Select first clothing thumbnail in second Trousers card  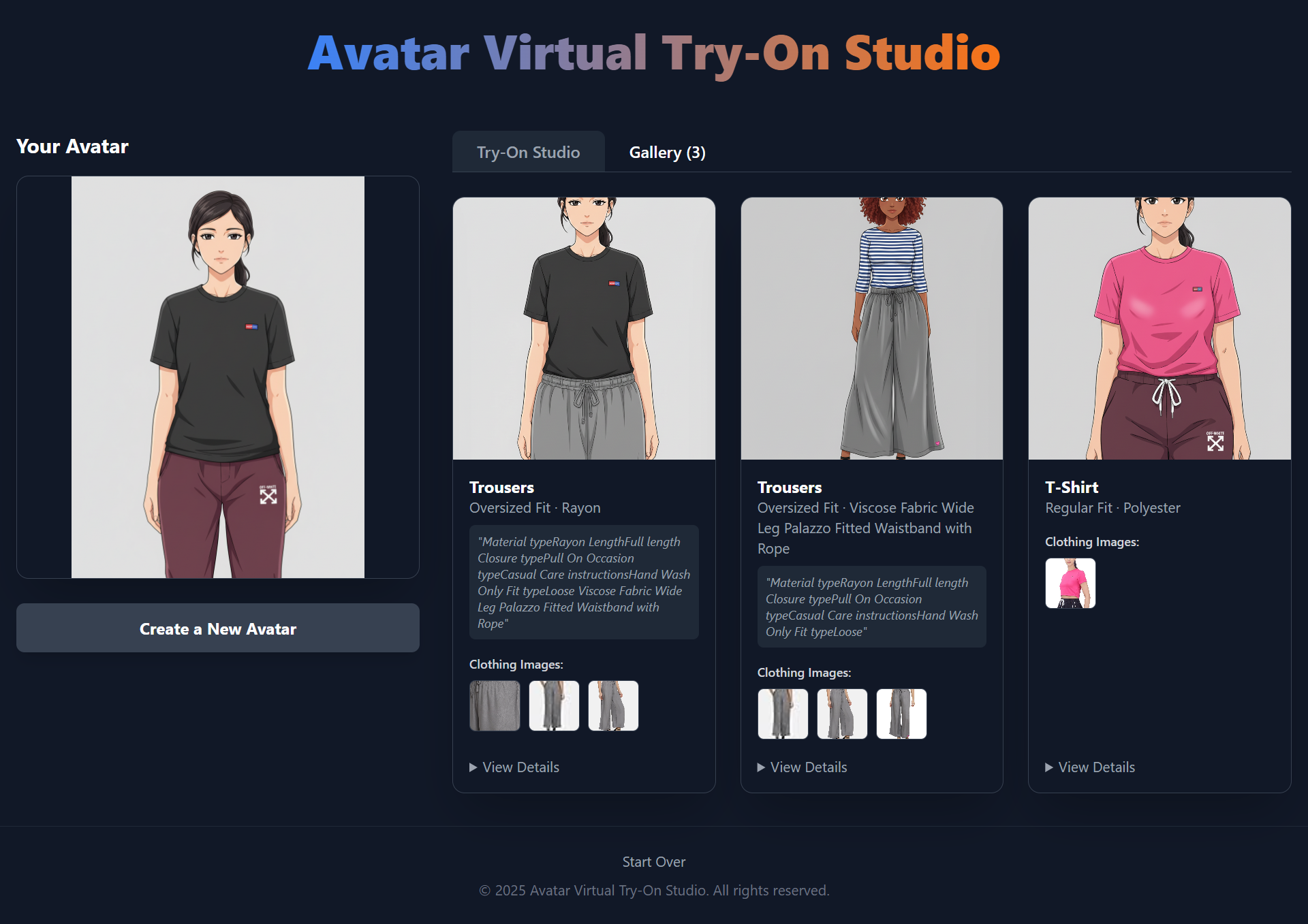pos(783,714)
